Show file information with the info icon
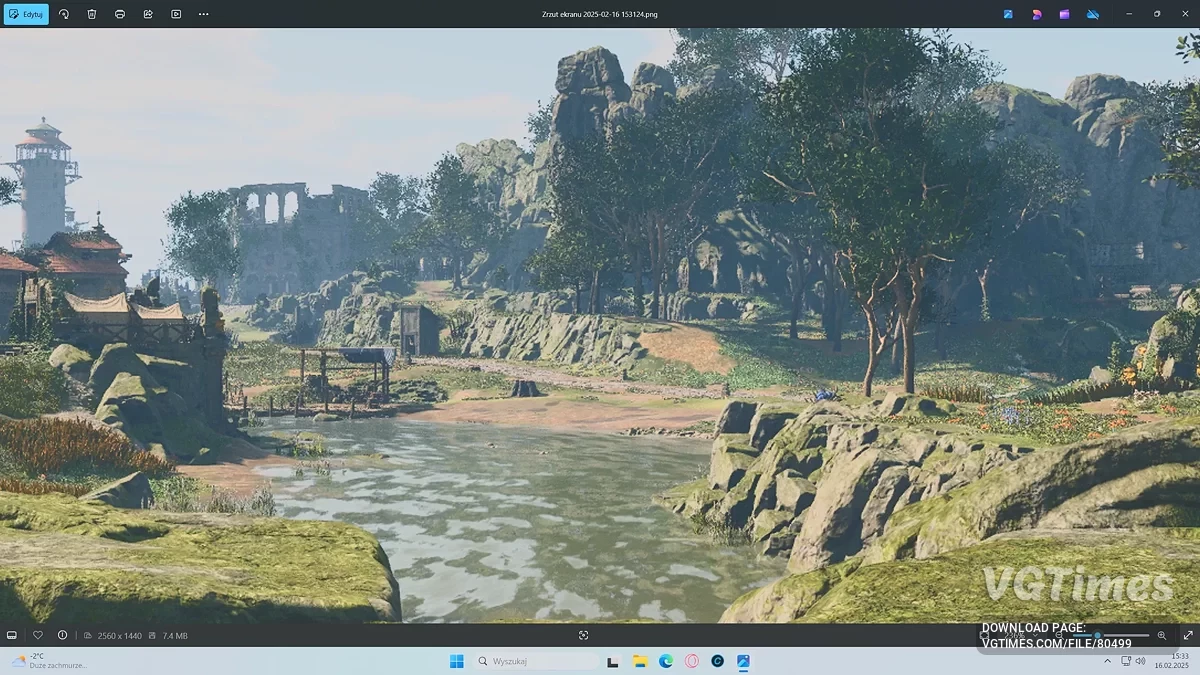 point(63,635)
